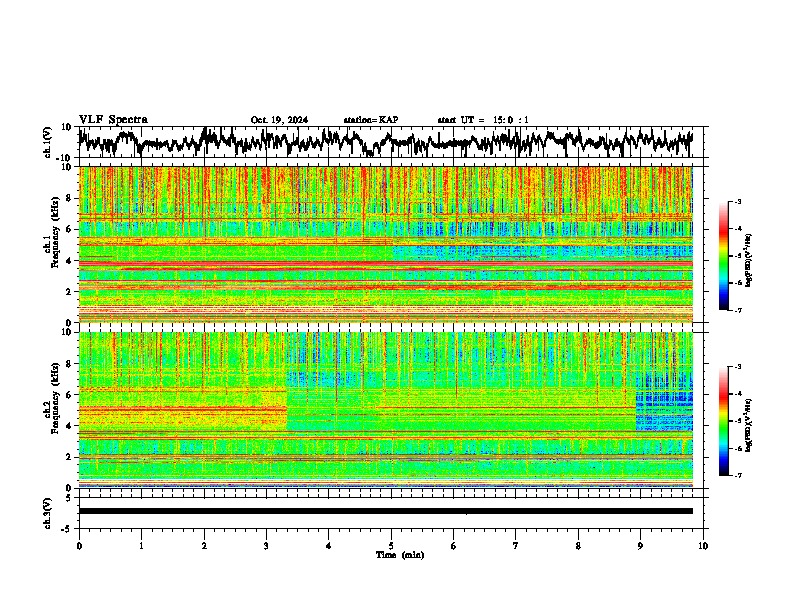
Task: Click the '-3' label on the upper colorbar
Action: tap(738, 202)
